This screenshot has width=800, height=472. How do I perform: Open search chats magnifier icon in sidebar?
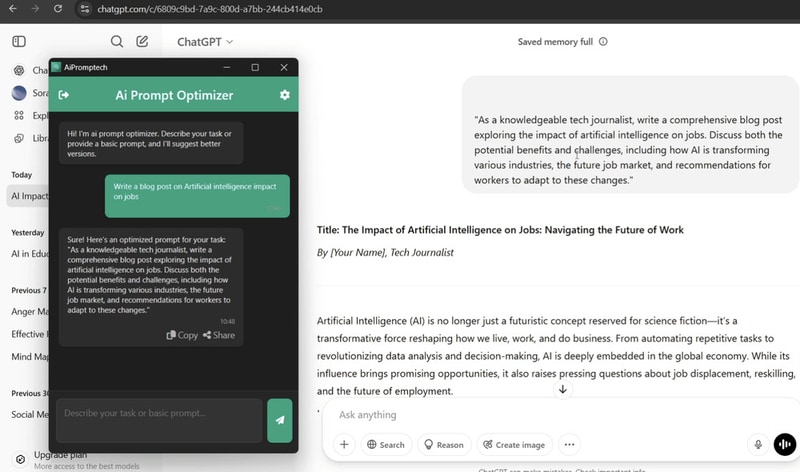117,42
